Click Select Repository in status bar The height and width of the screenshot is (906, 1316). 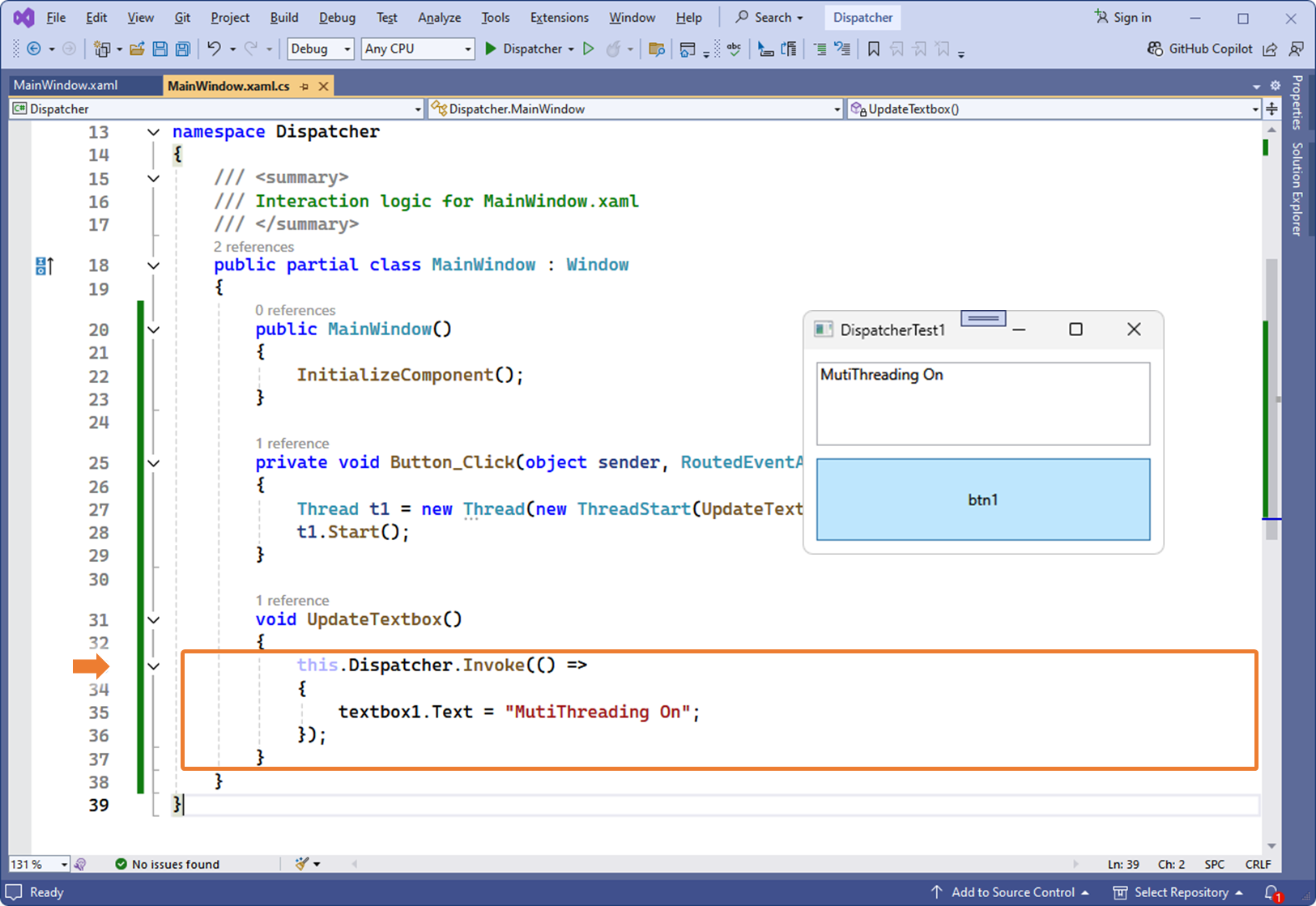pos(1178,892)
